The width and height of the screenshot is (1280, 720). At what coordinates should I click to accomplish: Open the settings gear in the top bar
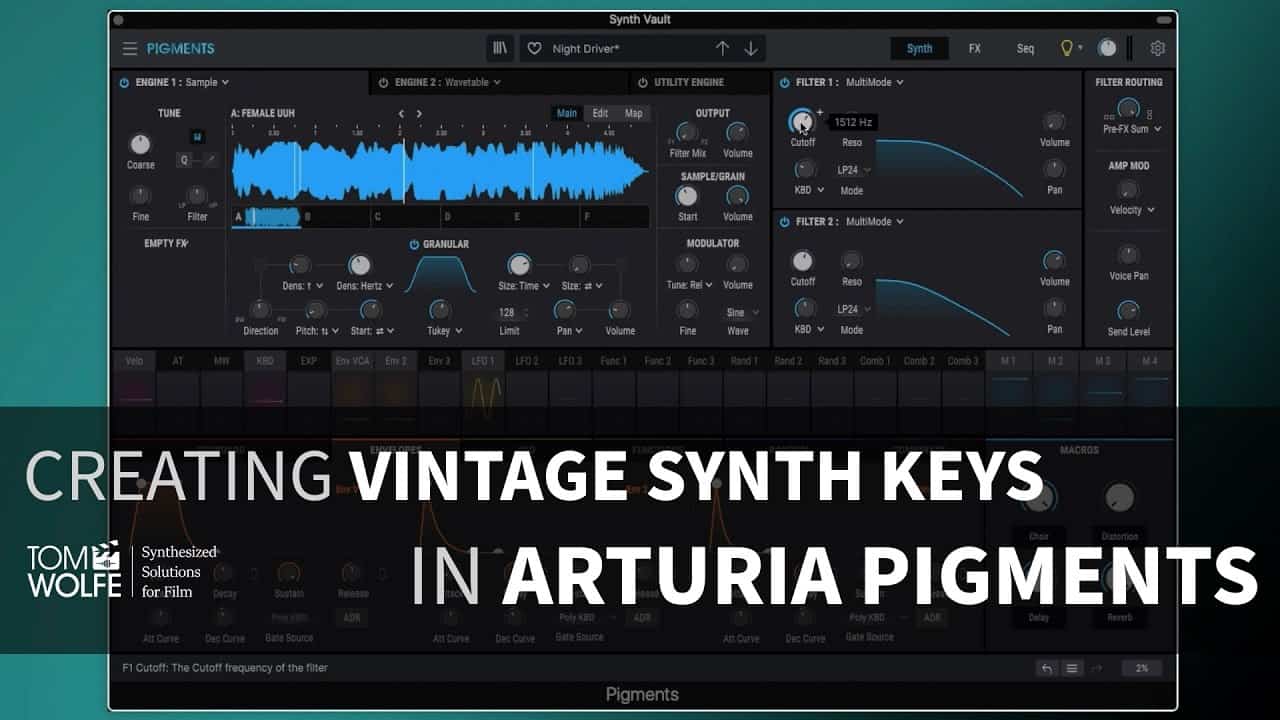point(1158,48)
